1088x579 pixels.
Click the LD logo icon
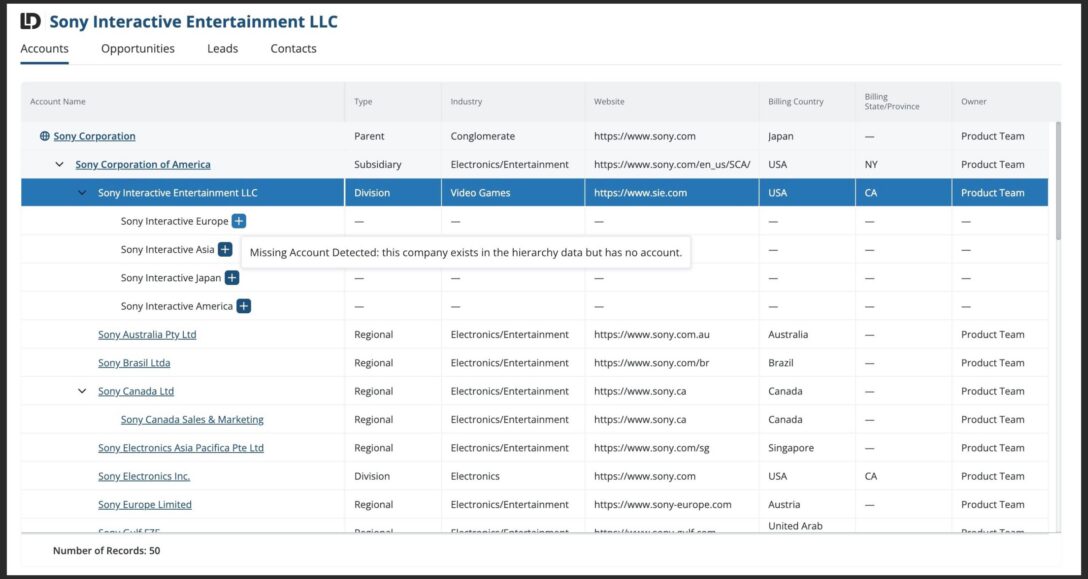(30, 20)
